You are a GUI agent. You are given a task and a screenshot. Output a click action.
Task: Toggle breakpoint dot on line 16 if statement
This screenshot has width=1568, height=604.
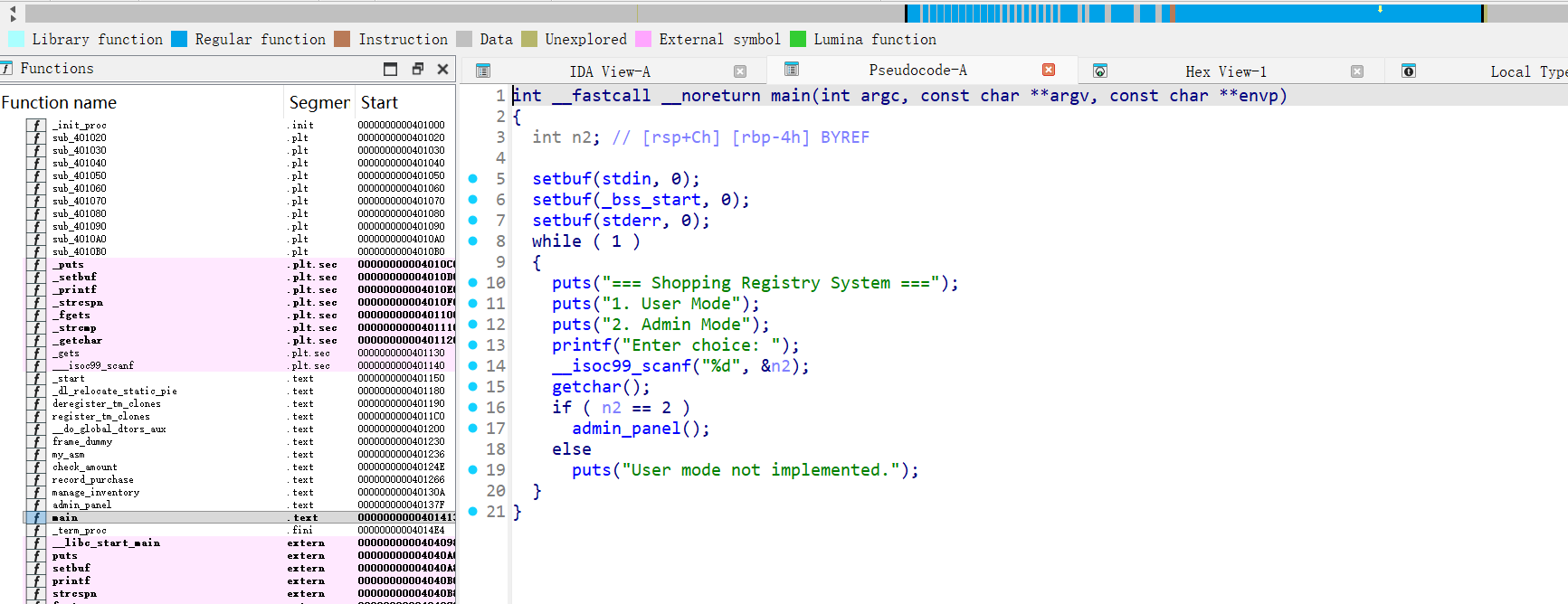coord(473,408)
